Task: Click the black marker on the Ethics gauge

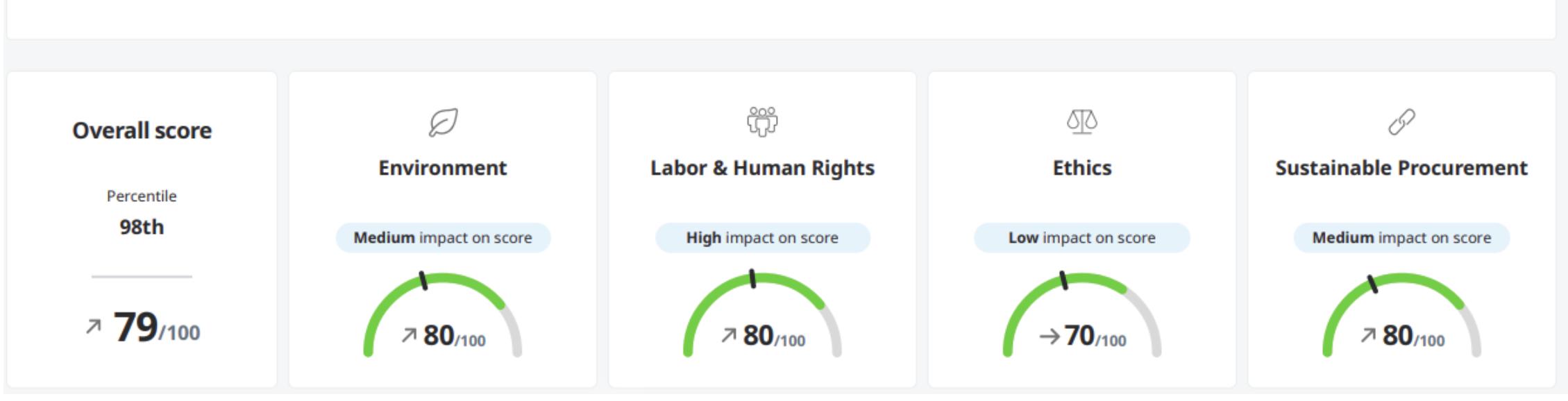Action: tap(1063, 280)
